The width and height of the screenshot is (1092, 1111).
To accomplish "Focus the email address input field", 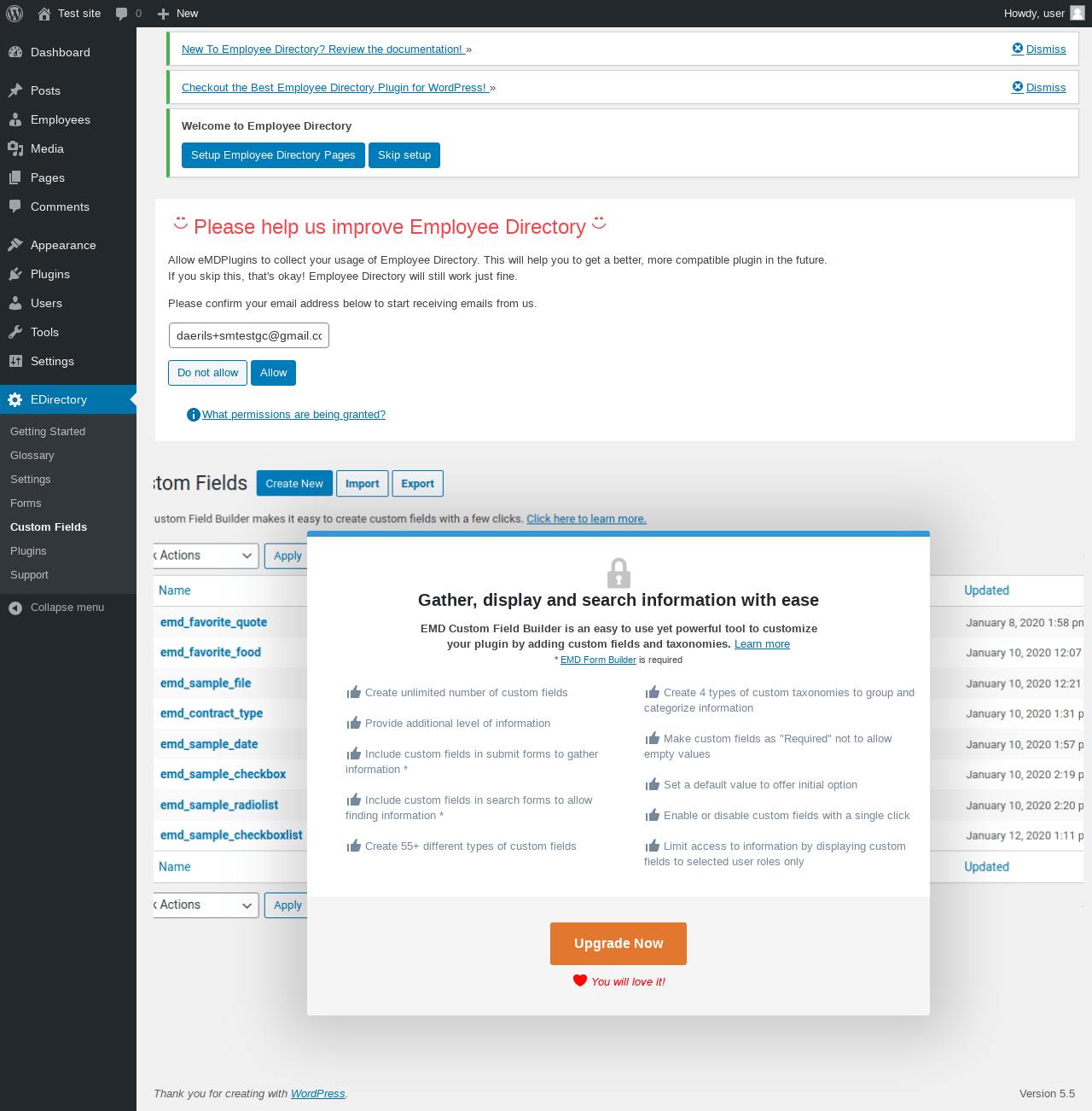I will point(249,335).
